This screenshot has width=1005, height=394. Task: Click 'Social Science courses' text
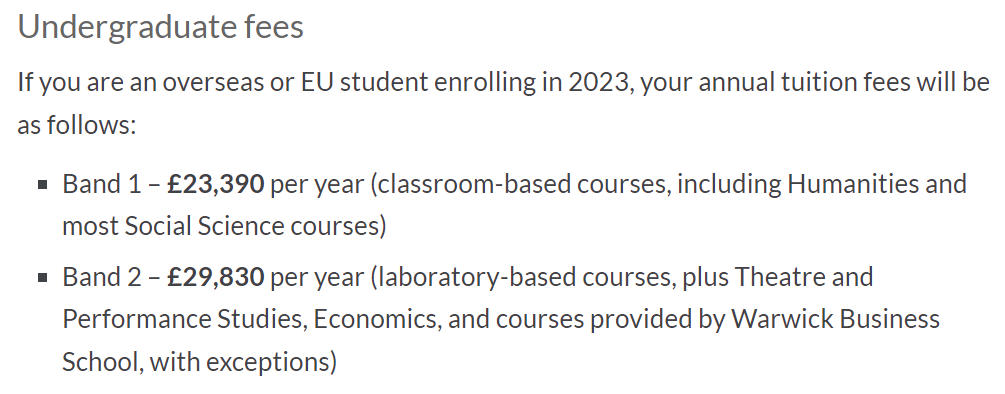coord(253,226)
